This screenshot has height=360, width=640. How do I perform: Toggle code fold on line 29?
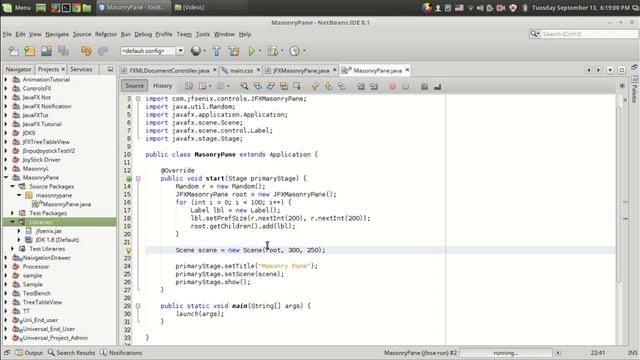pyautogui.click(x=138, y=306)
